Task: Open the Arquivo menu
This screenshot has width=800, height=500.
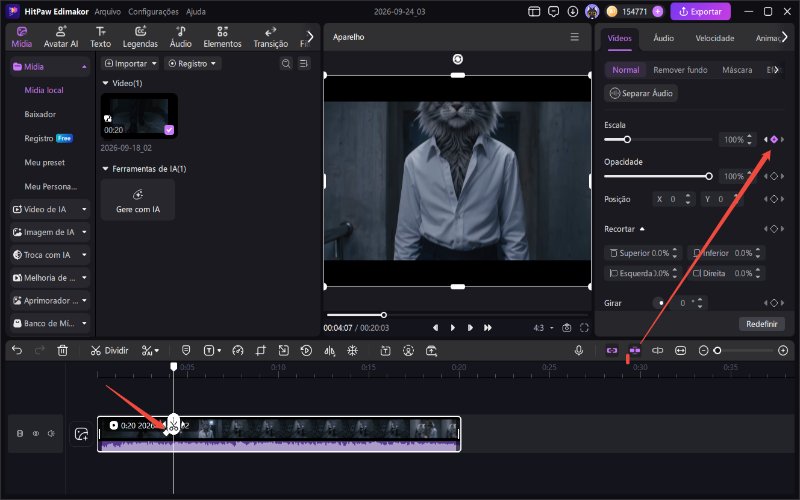Action: click(108, 11)
